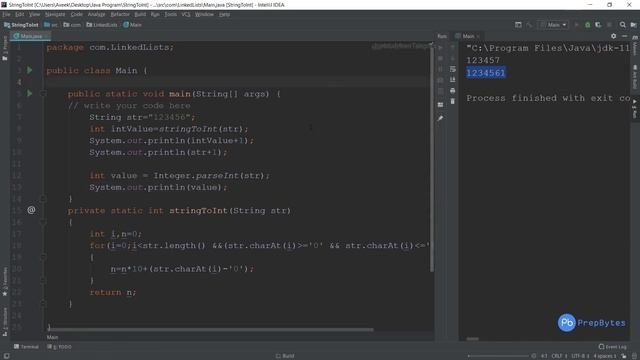The width and height of the screenshot is (640, 360).
Task: Toggle tool window bars icon bottom-left
Action: (6, 356)
